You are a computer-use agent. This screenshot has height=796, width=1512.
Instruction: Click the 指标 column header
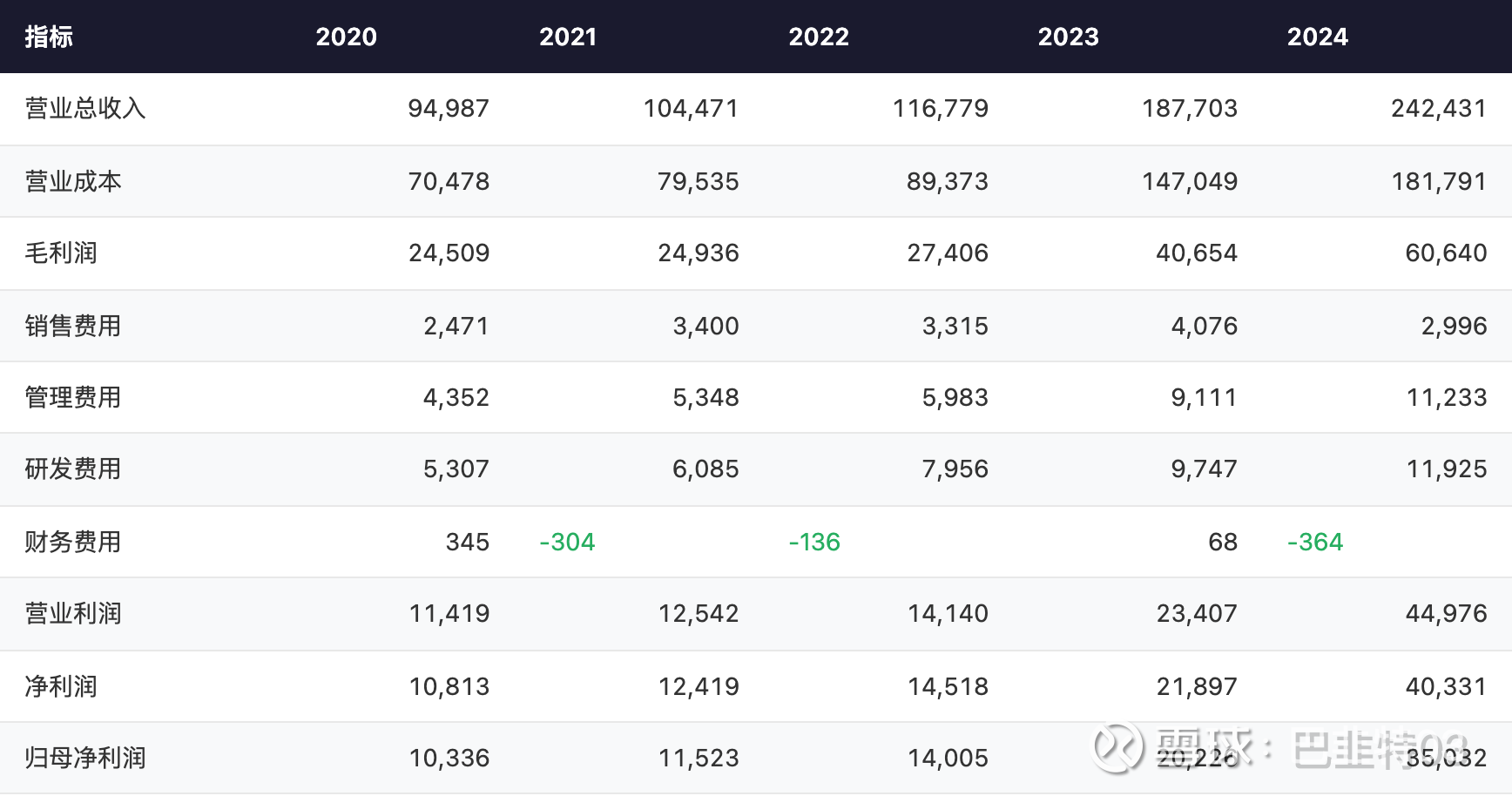pyautogui.click(x=49, y=37)
